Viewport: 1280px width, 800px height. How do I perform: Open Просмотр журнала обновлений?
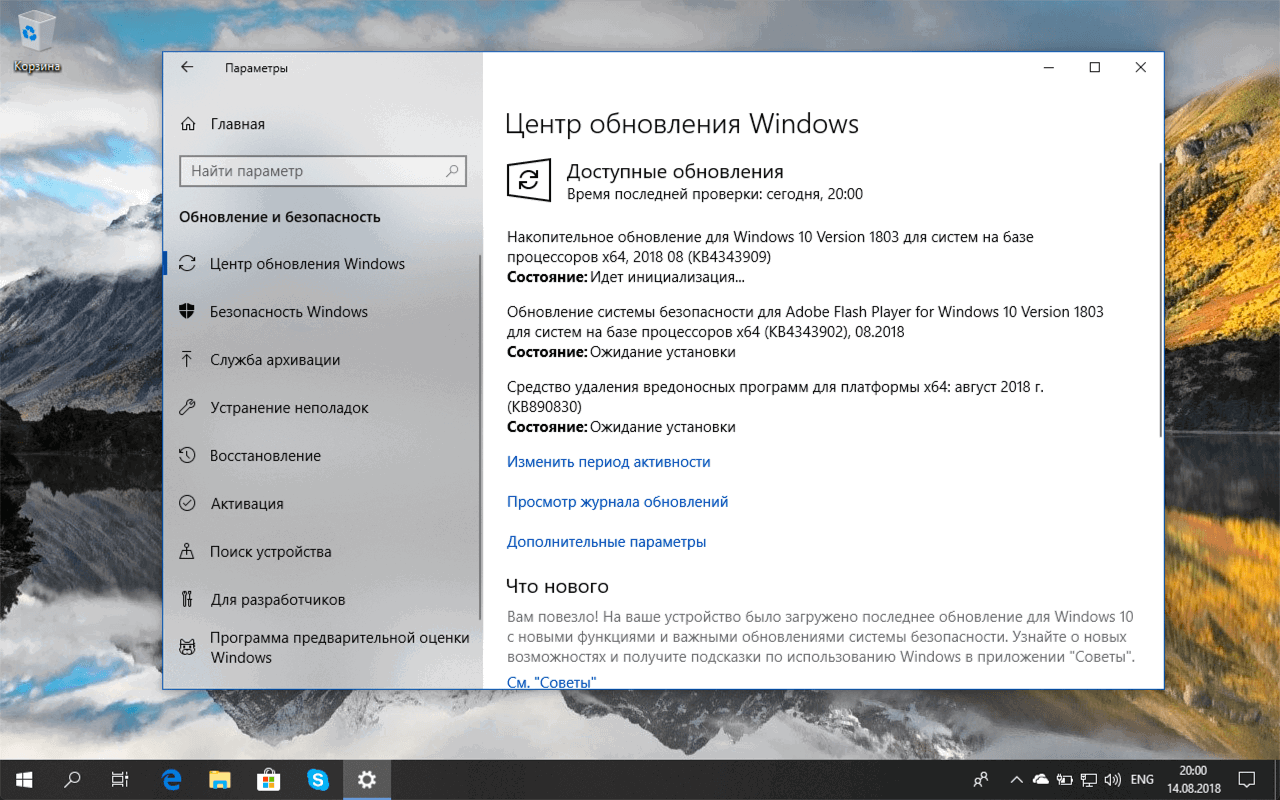coord(615,501)
